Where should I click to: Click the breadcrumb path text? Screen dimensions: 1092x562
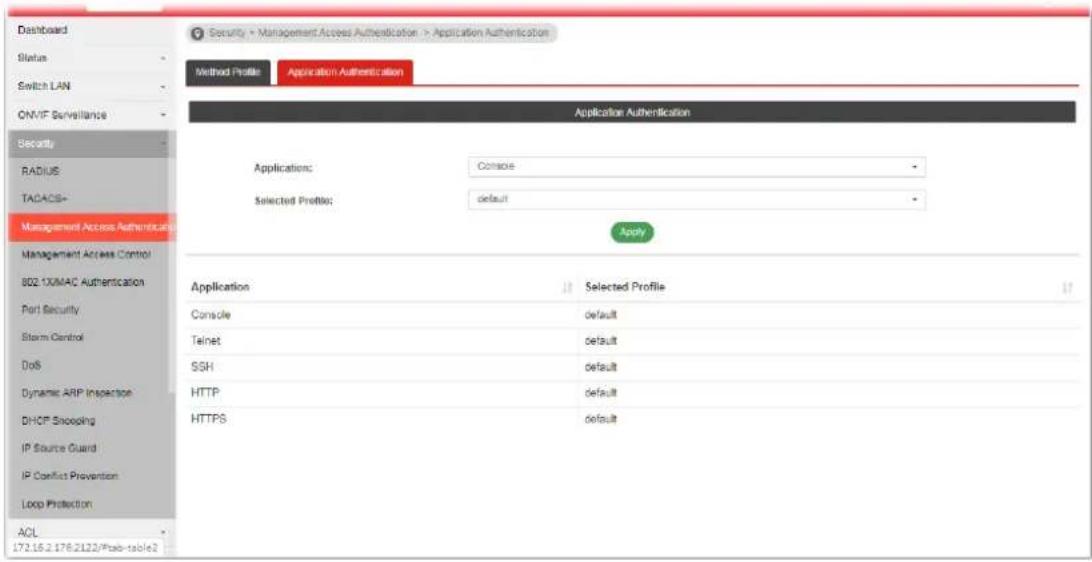379,33
